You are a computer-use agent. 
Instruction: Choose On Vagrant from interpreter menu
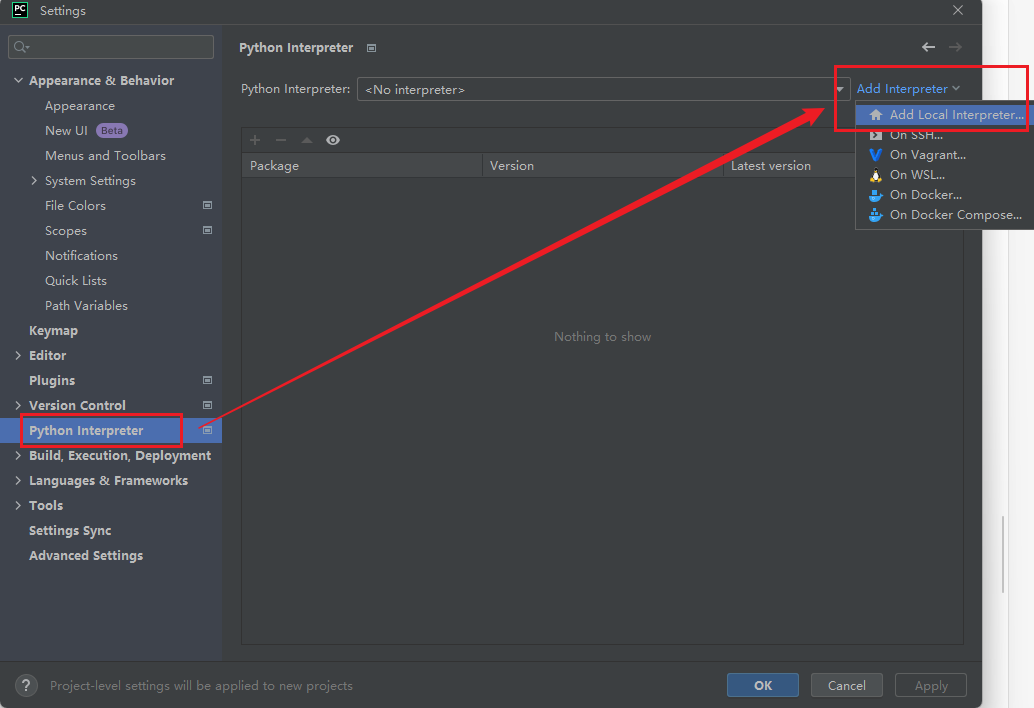pyautogui.click(x=944, y=155)
